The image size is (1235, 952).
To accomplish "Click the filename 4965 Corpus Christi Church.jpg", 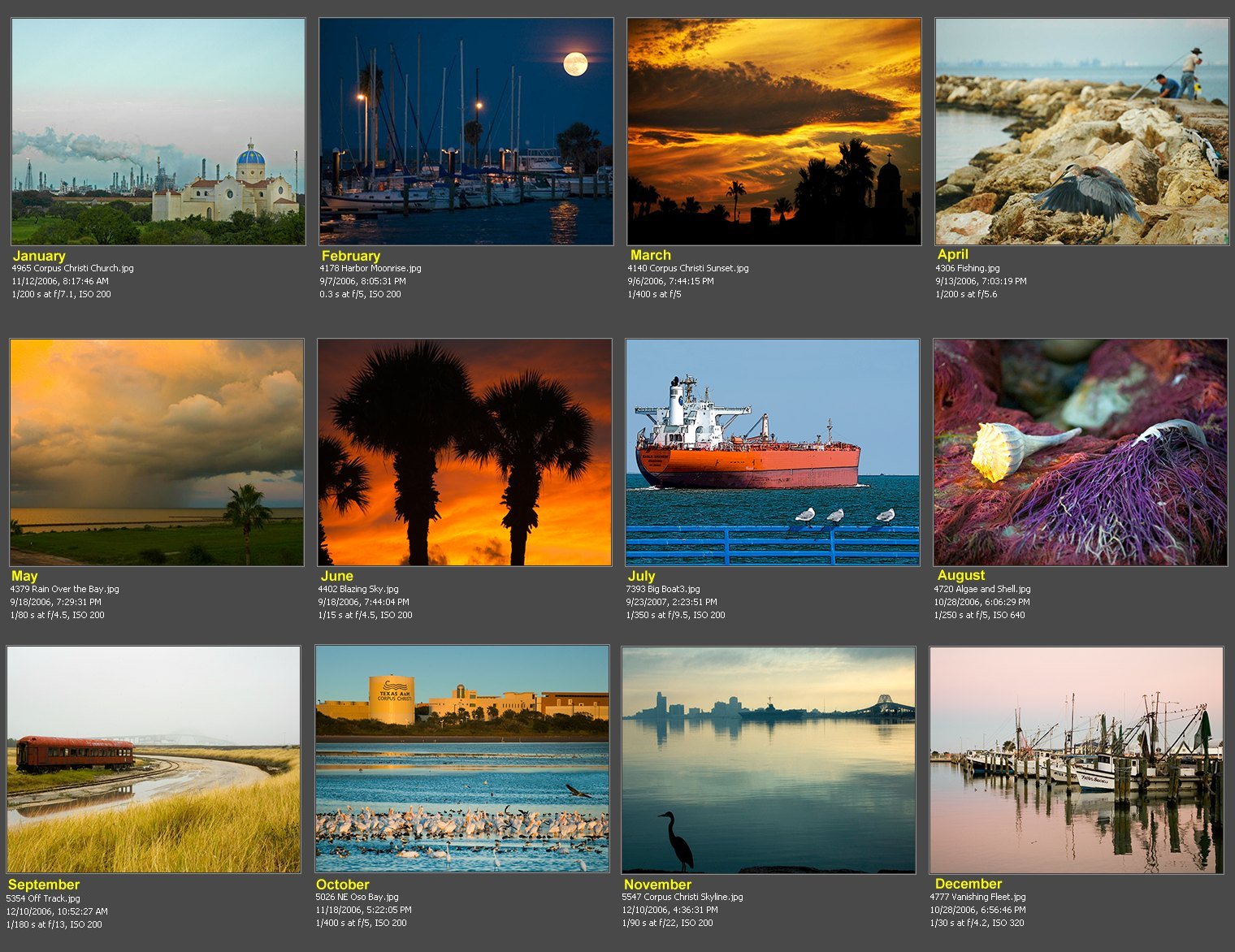I will coord(72,268).
